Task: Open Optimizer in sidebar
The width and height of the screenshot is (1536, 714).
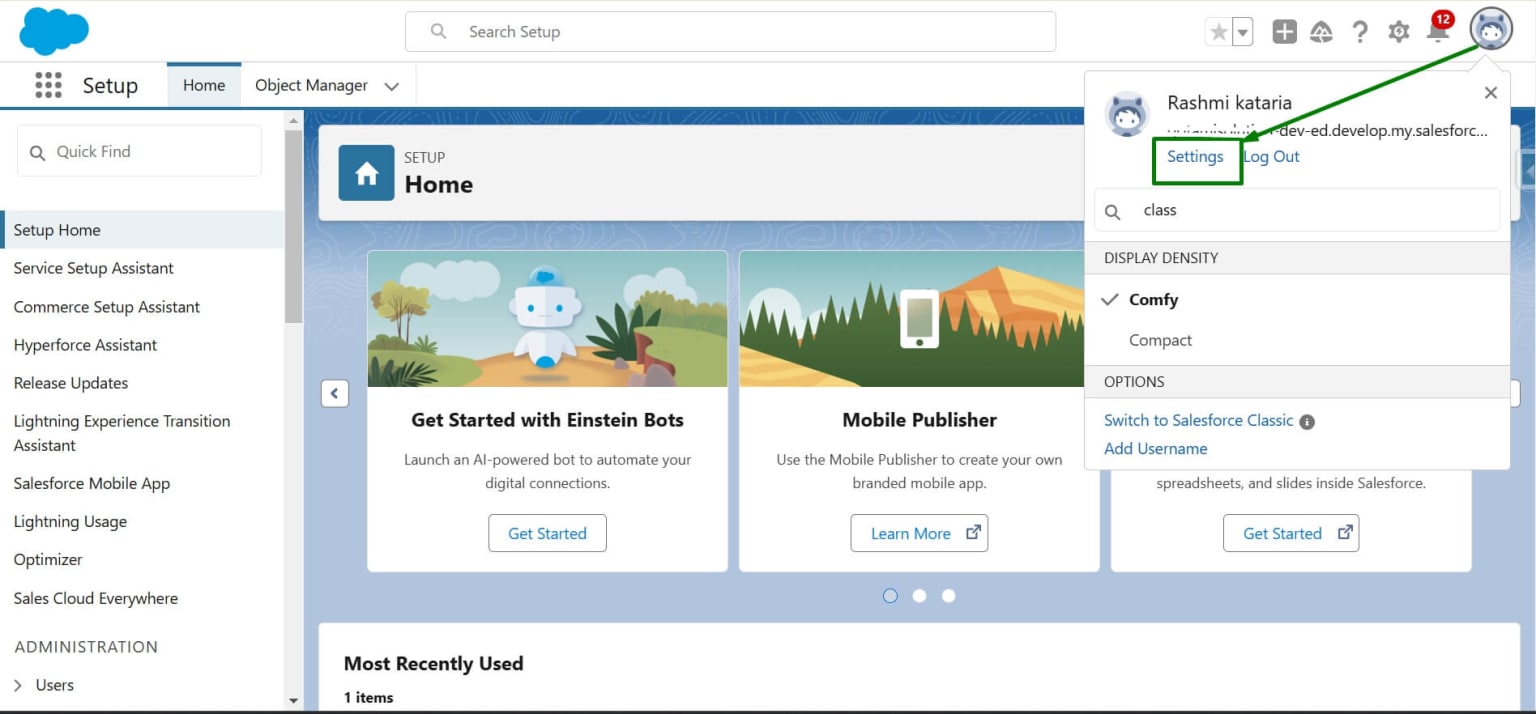Action: pos(47,560)
